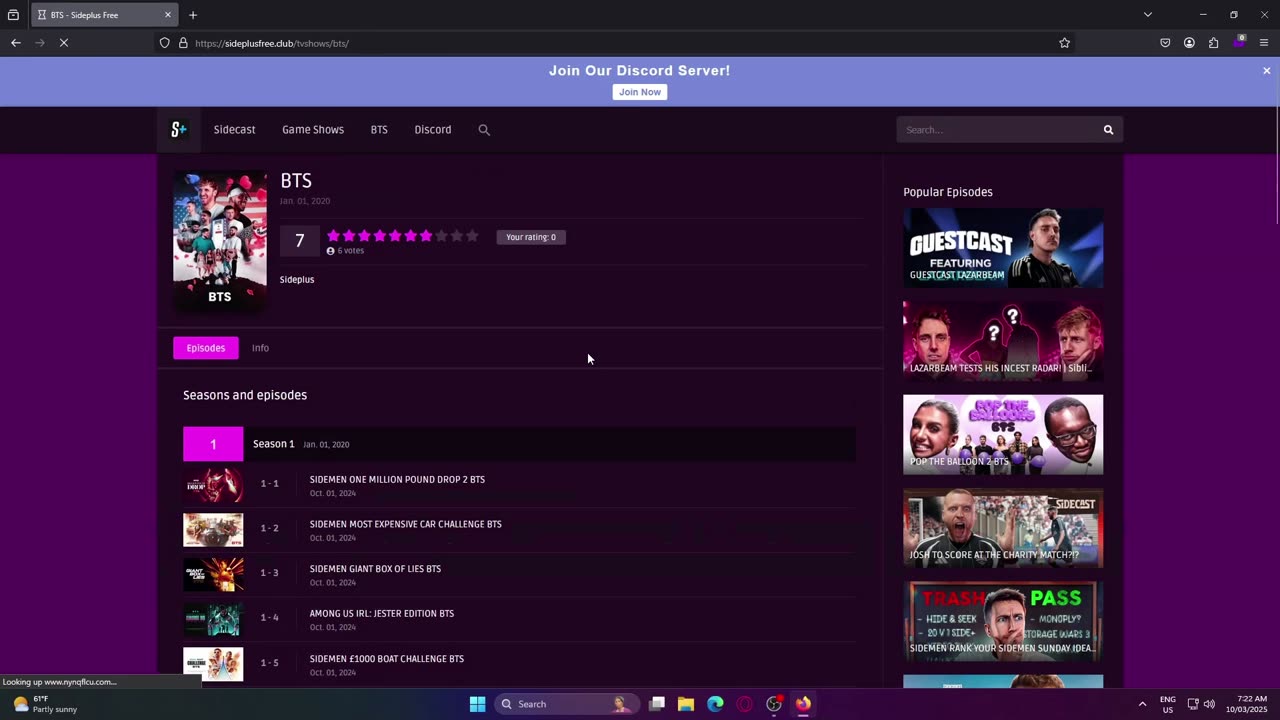1280x720 pixels.
Task: Launch Microsoft Edge from taskbar
Action: [715, 704]
